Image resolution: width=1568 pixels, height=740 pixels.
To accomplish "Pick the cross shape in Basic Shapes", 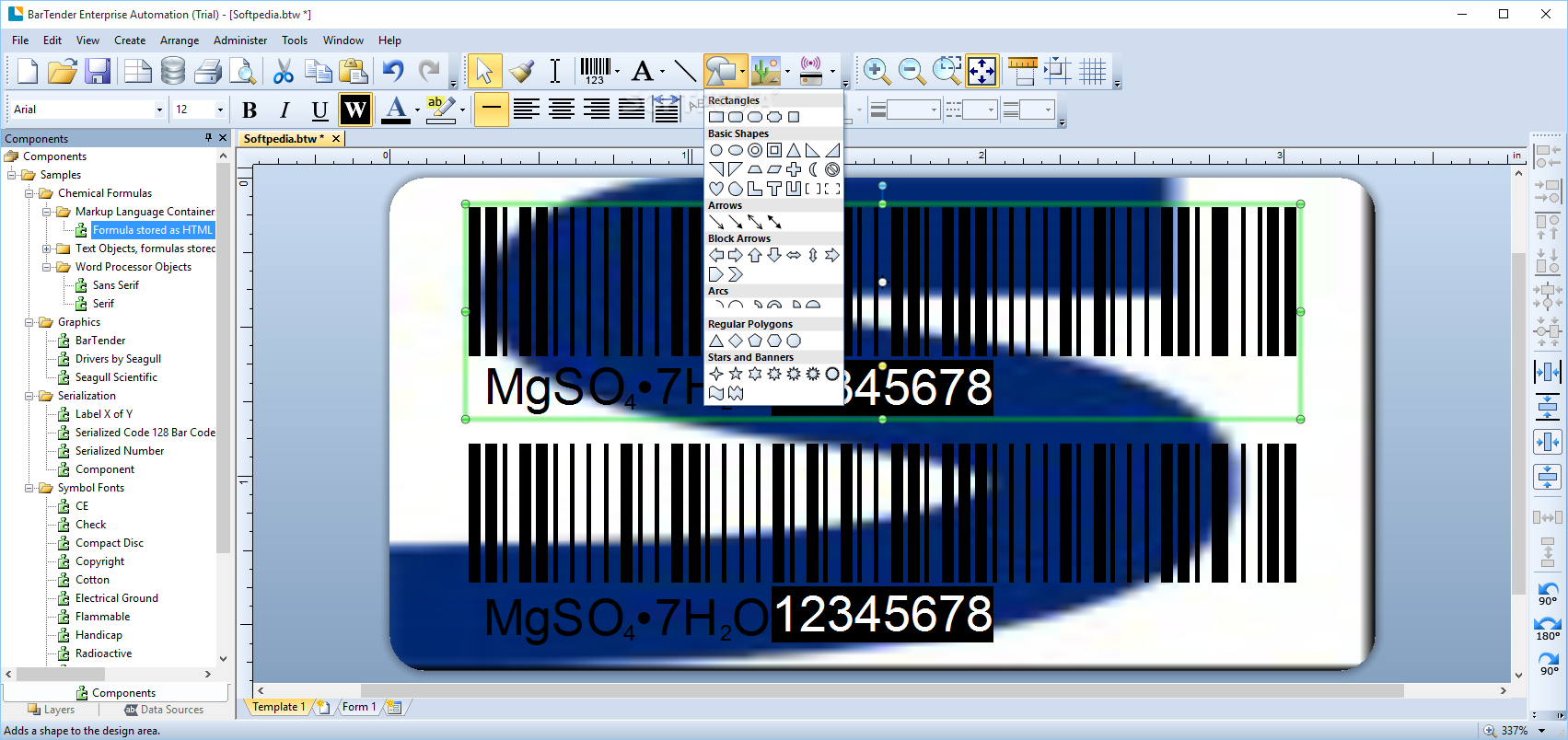I will [x=794, y=169].
